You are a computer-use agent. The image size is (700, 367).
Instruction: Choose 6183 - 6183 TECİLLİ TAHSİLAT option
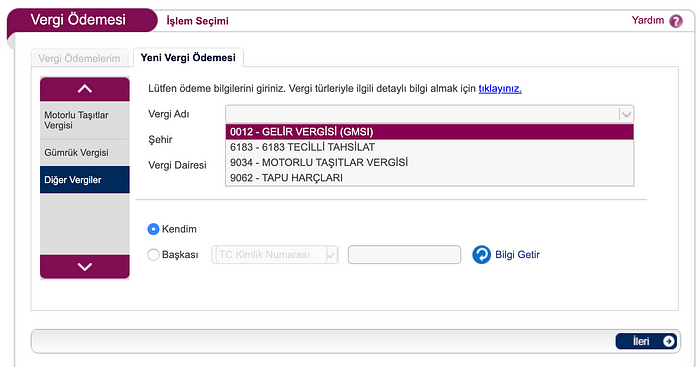coord(429,147)
